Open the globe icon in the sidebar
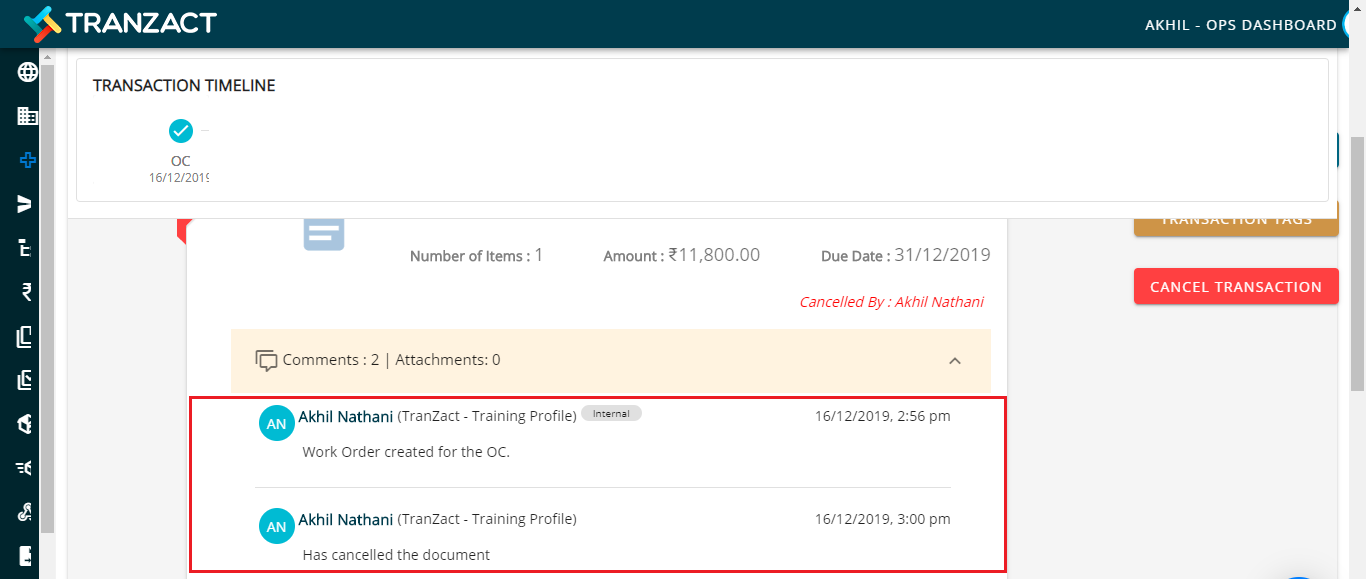The height and width of the screenshot is (579, 1366). point(27,72)
